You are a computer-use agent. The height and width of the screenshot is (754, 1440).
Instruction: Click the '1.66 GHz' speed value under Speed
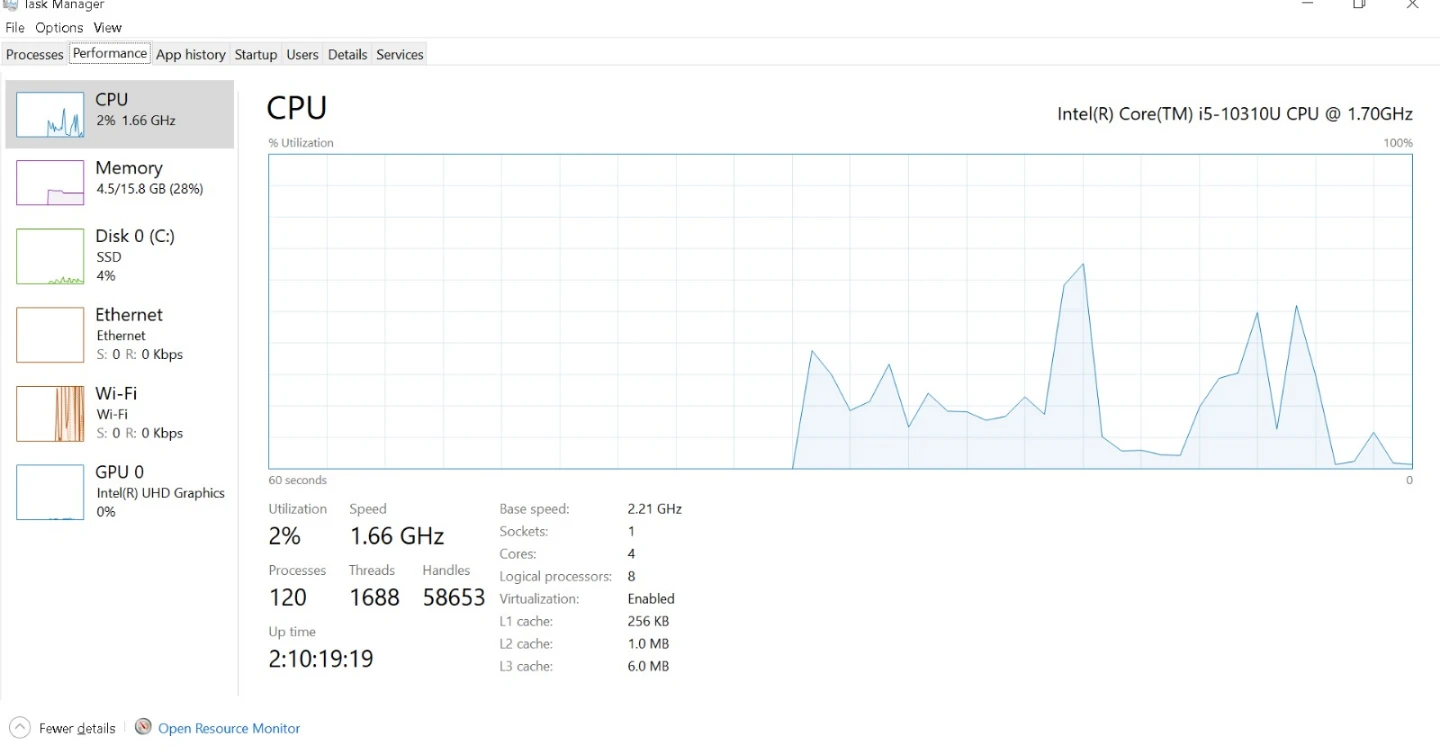click(397, 536)
